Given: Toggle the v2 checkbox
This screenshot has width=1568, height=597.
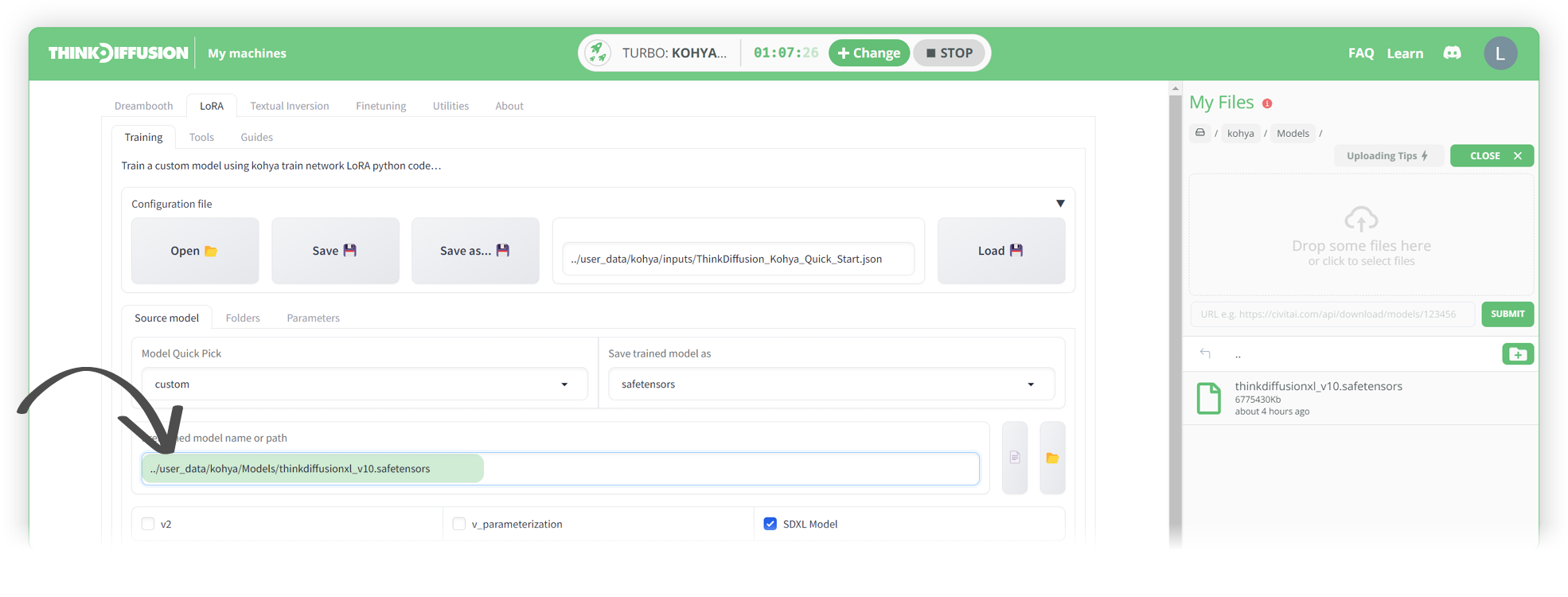Looking at the screenshot, I should pyautogui.click(x=148, y=524).
